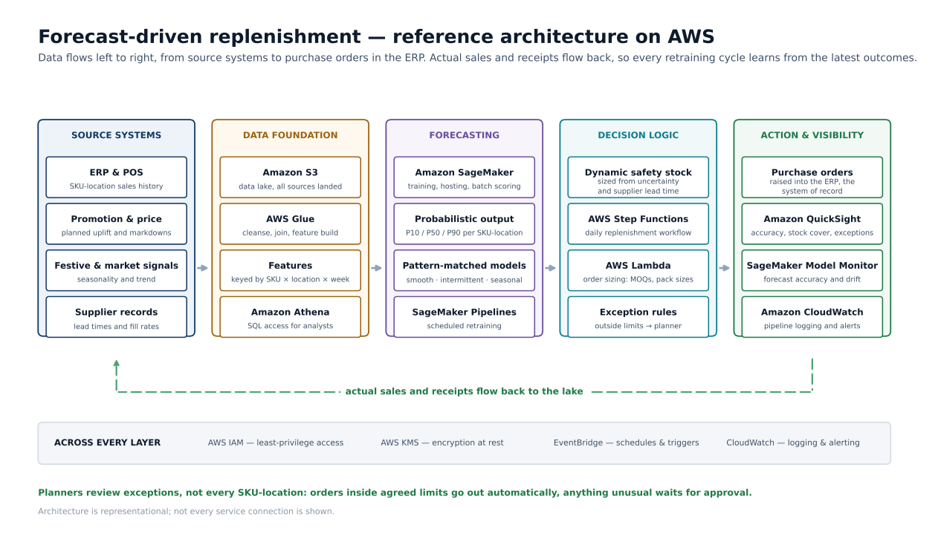This screenshot has width=938, height=545.
Task: Click the ACROSS EVERY LAYER label
Action: [107, 443]
